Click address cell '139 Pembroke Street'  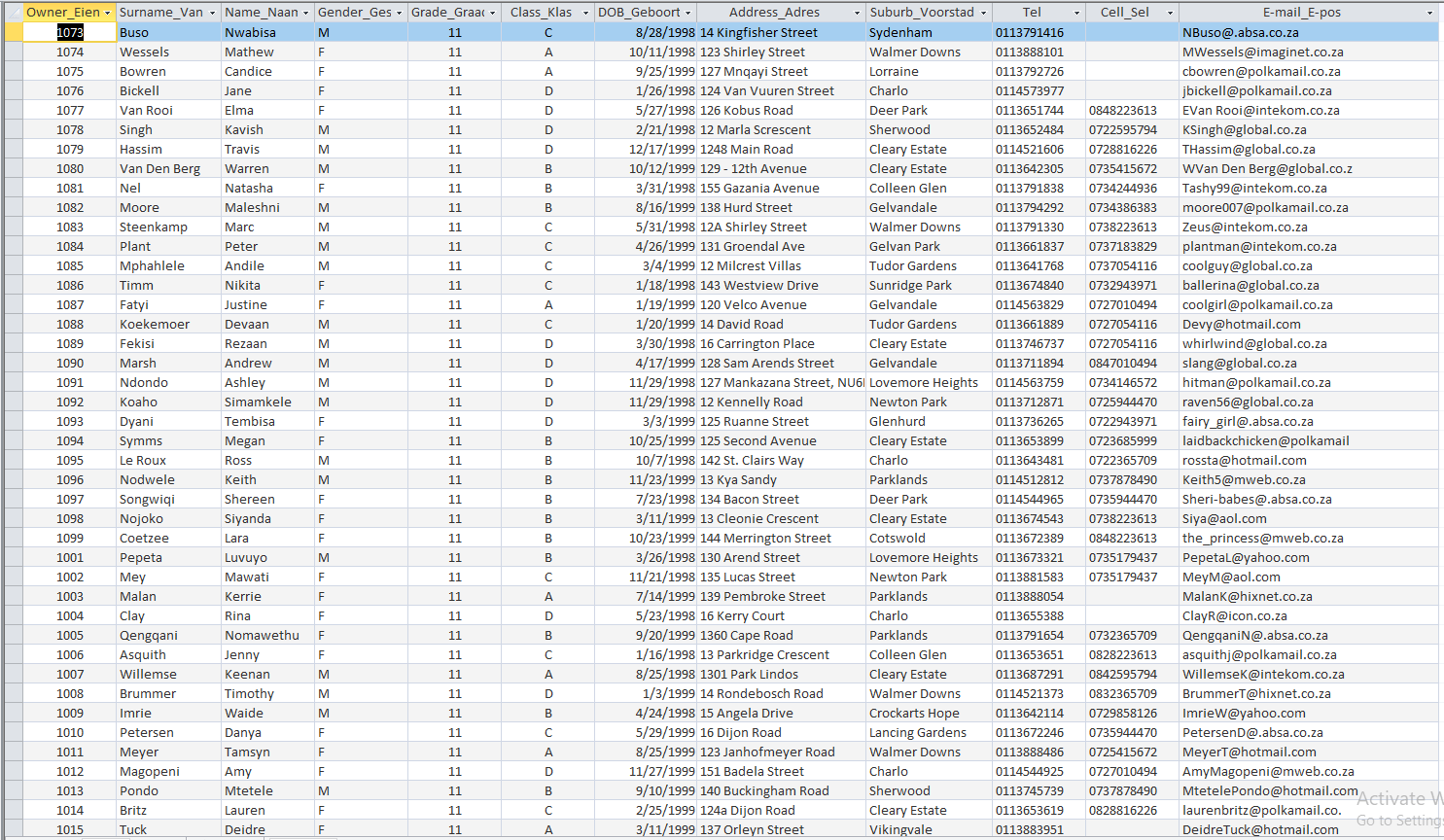[781, 596]
